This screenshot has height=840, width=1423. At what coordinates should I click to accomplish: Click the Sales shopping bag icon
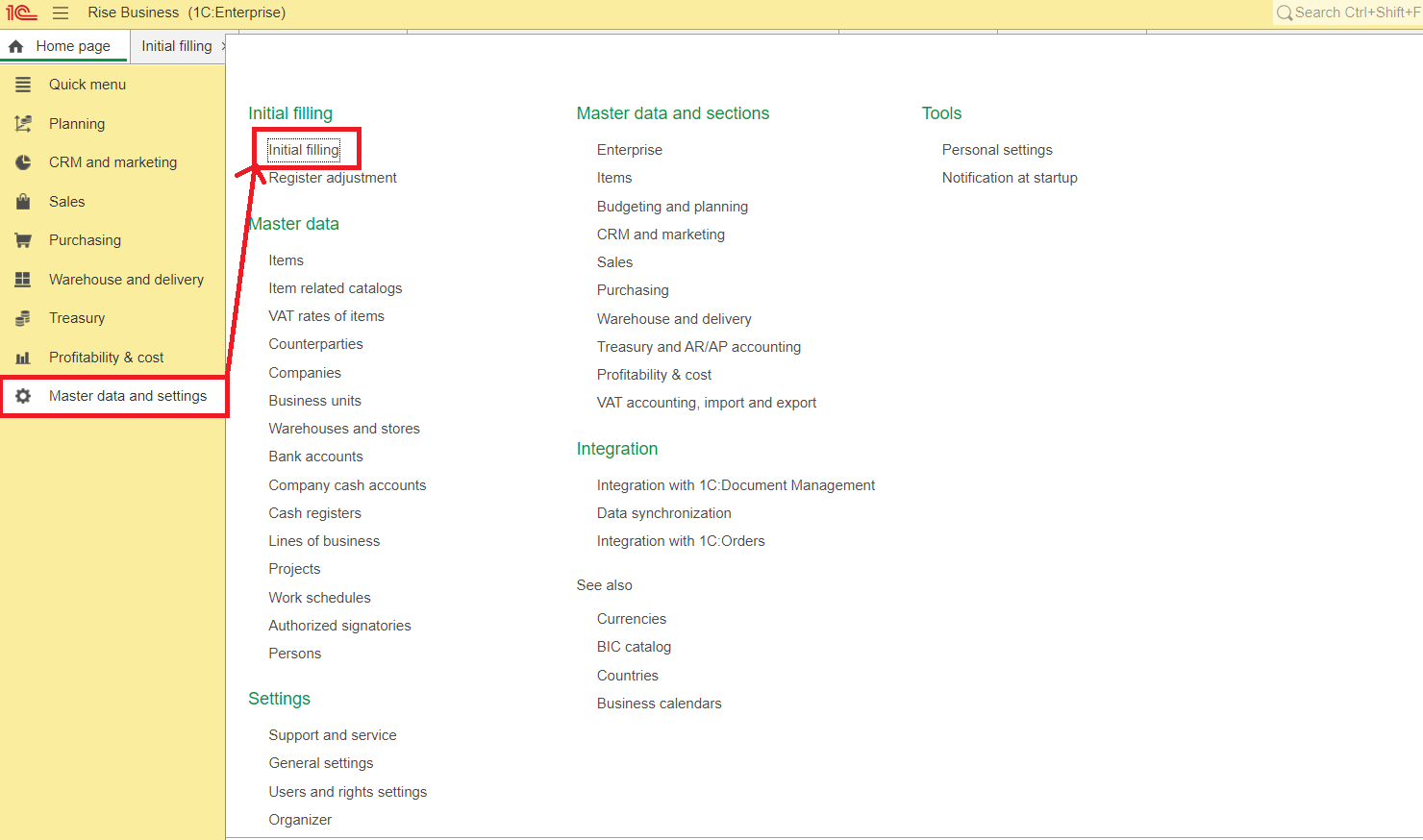click(x=23, y=202)
